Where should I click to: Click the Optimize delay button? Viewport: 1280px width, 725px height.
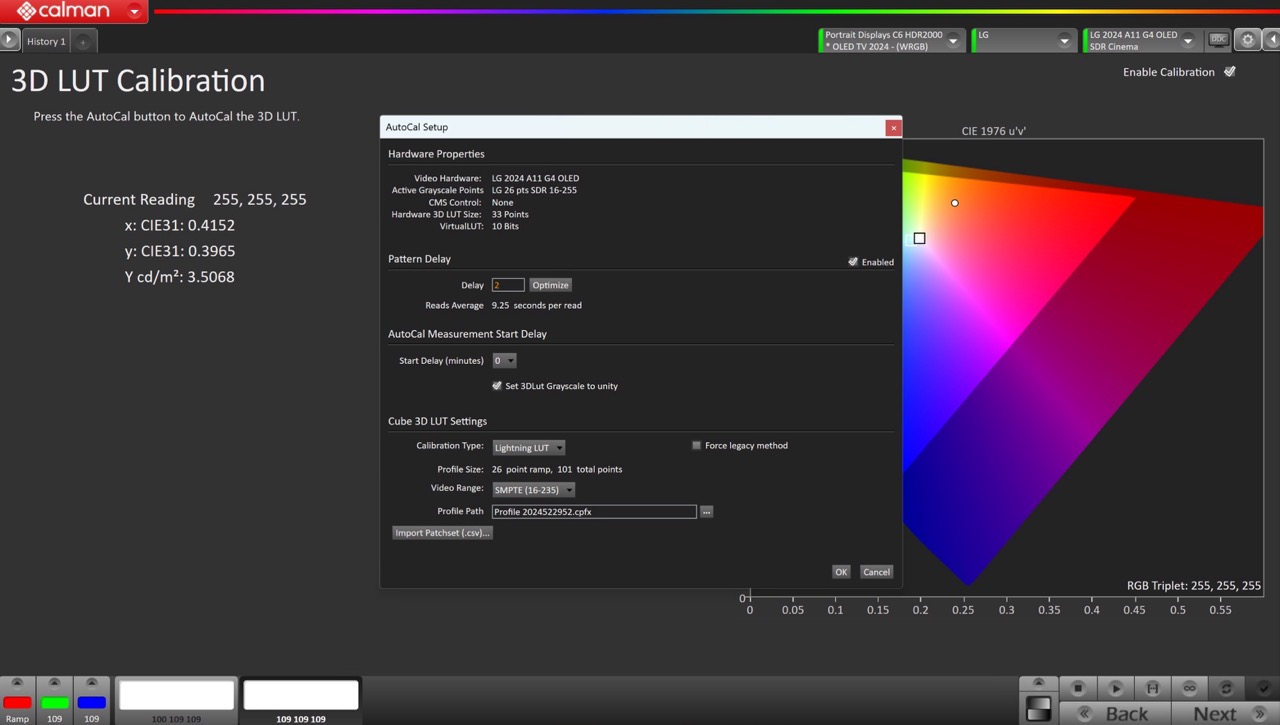[x=550, y=285]
